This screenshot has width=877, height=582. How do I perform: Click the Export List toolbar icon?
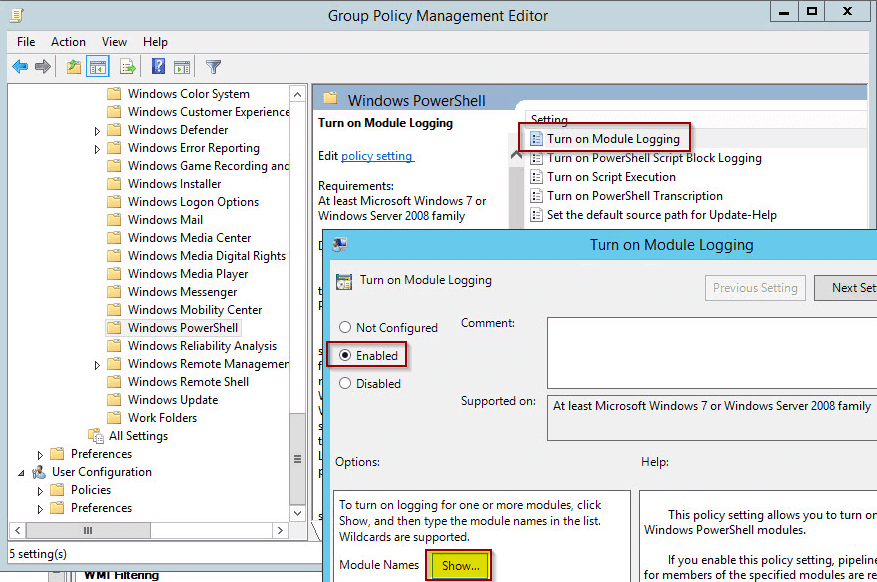[x=128, y=67]
